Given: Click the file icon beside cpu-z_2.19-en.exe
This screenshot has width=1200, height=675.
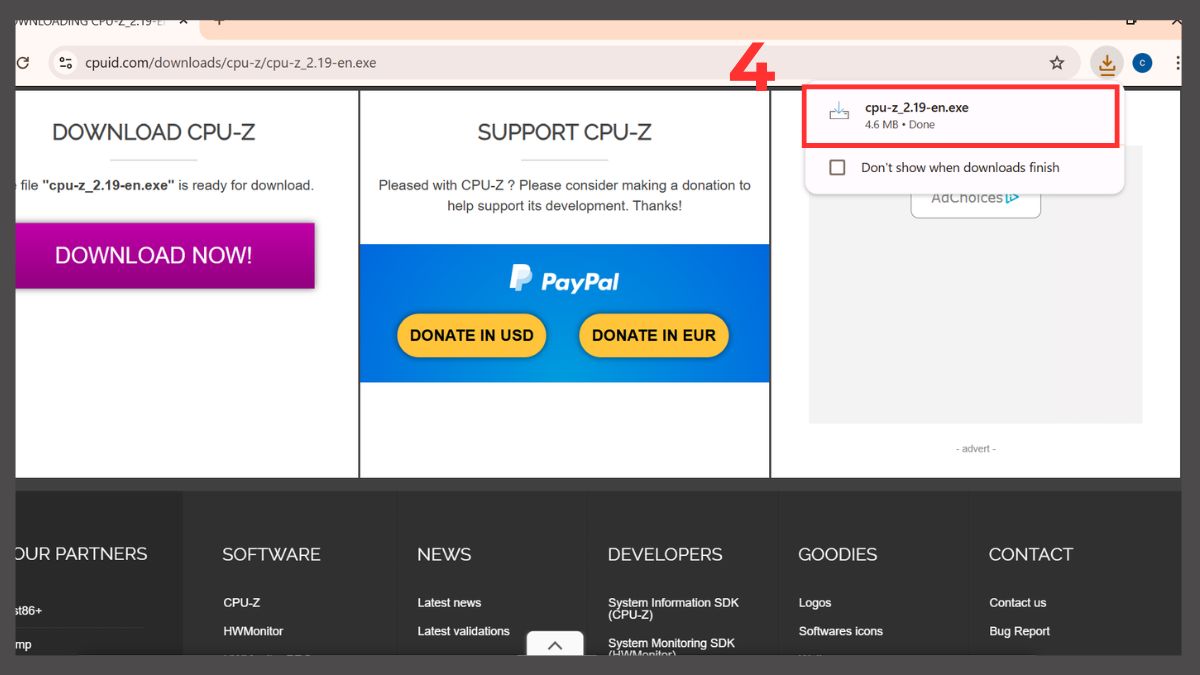Looking at the screenshot, I should [839, 114].
